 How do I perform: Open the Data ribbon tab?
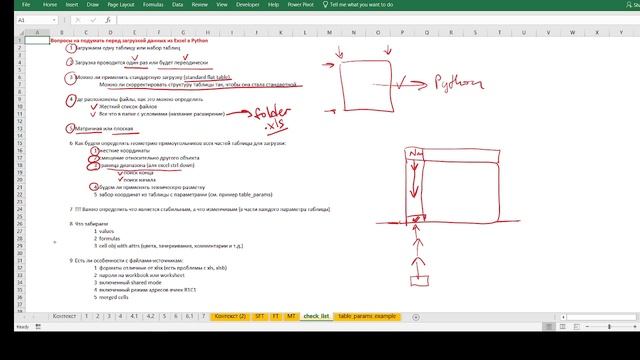tap(177, 4)
